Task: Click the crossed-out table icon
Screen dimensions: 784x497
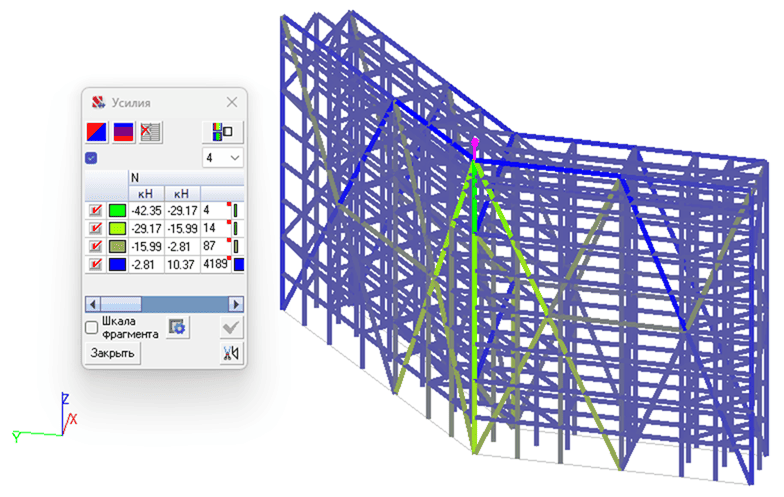Action: (150, 131)
